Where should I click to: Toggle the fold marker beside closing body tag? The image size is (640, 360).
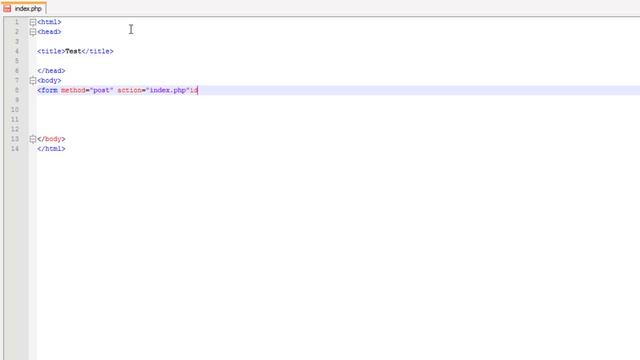tap(33, 139)
